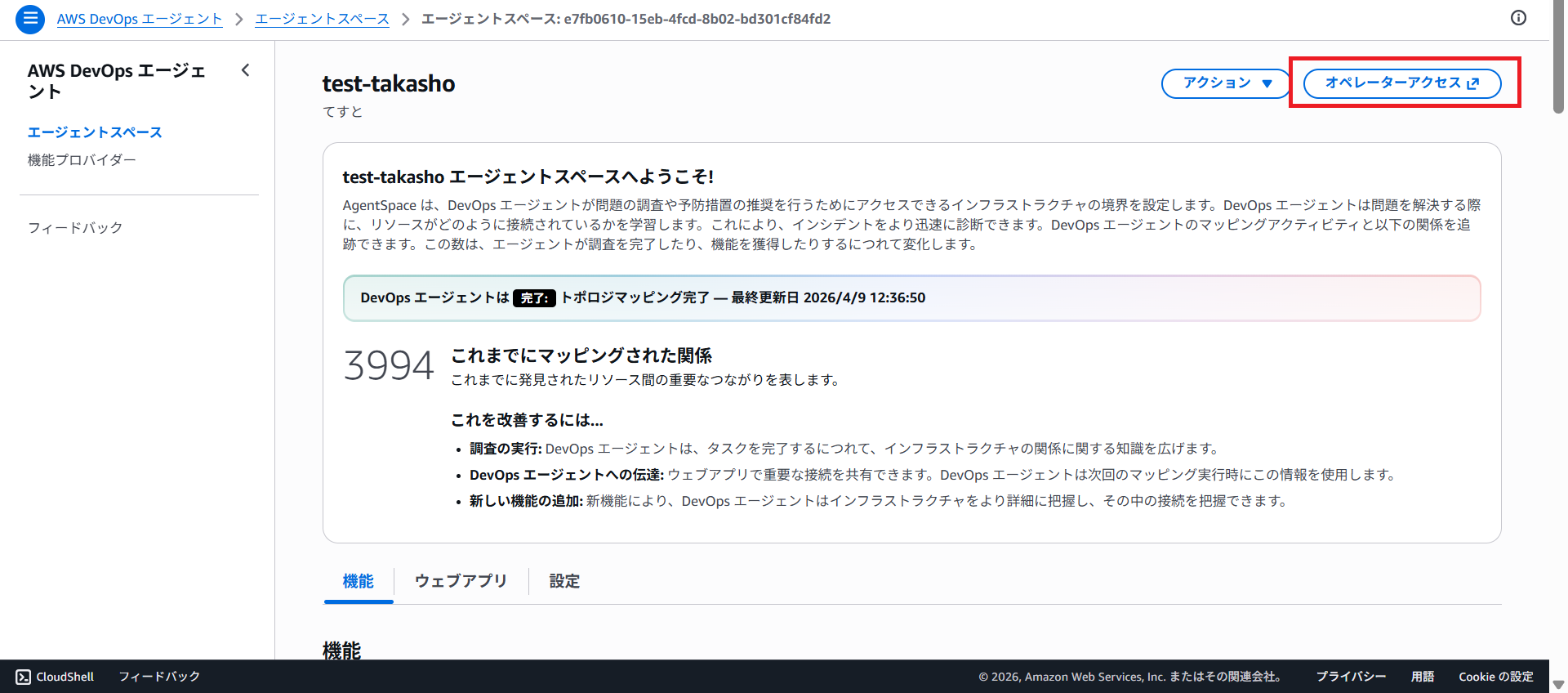The width and height of the screenshot is (1568, 693).
Task: Switch to the 機能 tab
Action: pyautogui.click(x=359, y=581)
